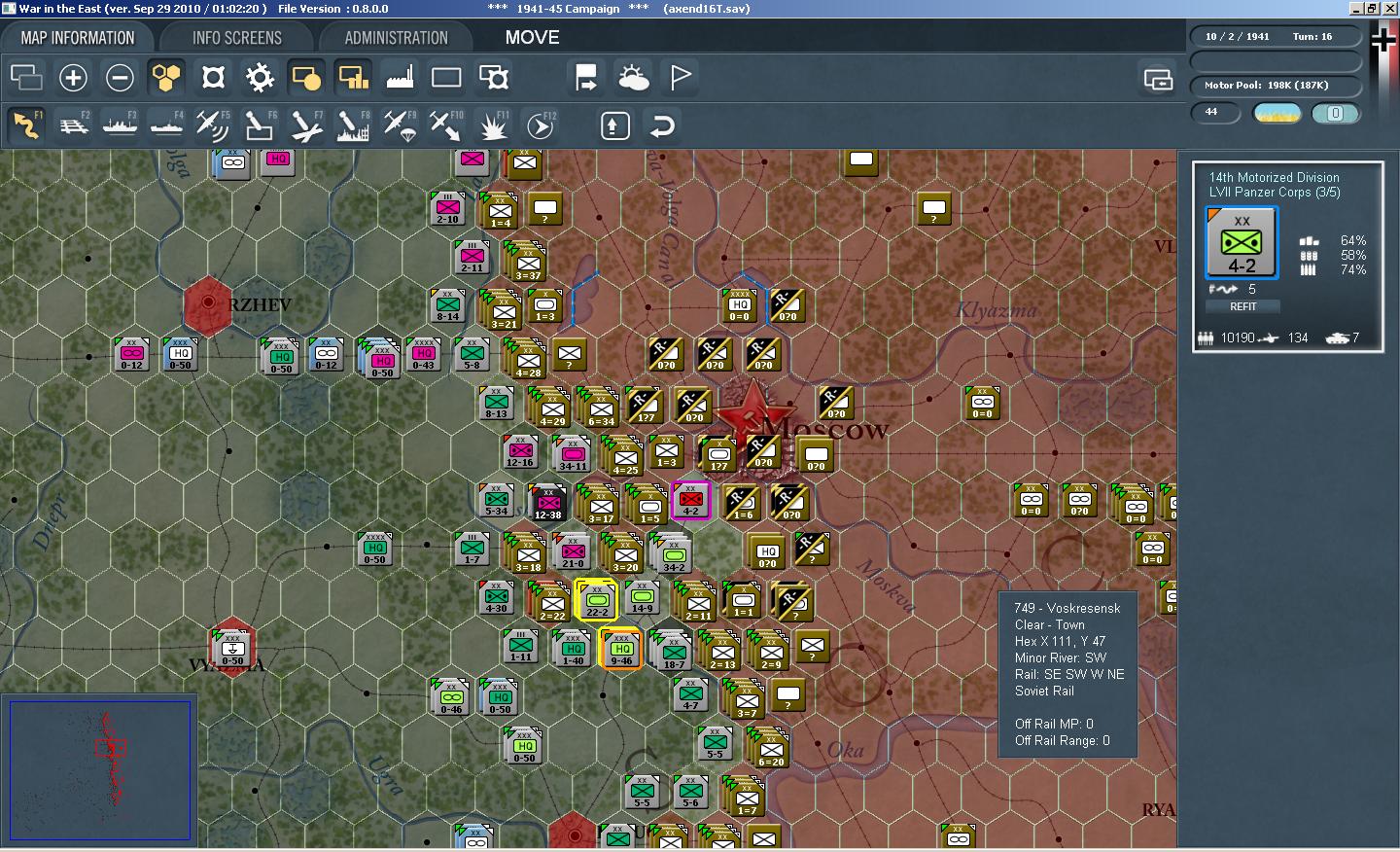This screenshot has width=1400, height=852.
Task: Click the German cross side emblem
Action: click(x=1383, y=39)
